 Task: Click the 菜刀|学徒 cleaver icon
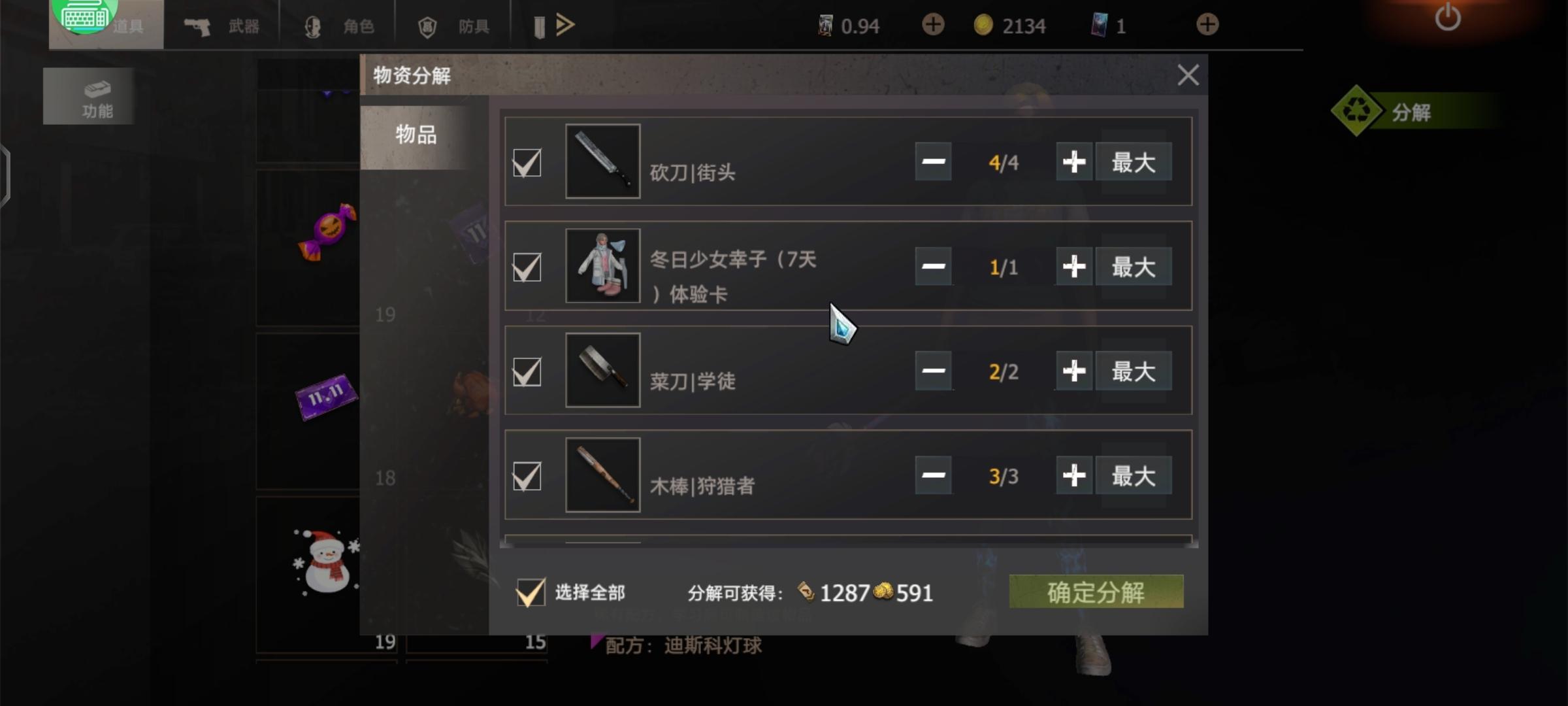(602, 371)
